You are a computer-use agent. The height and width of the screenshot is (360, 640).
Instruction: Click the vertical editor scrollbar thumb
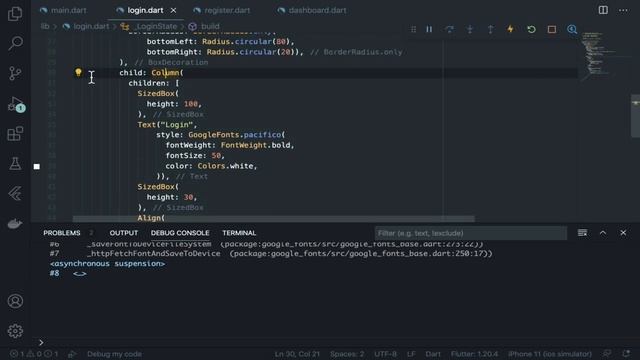(x=636, y=116)
